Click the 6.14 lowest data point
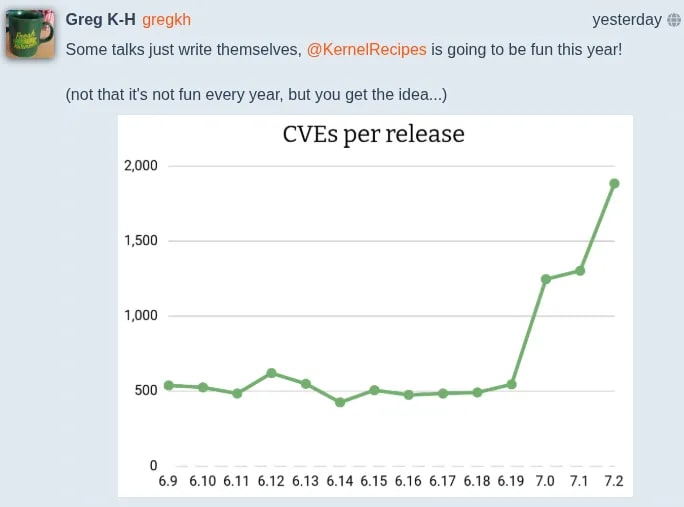Image resolution: width=684 pixels, height=507 pixels. (x=340, y=402)
